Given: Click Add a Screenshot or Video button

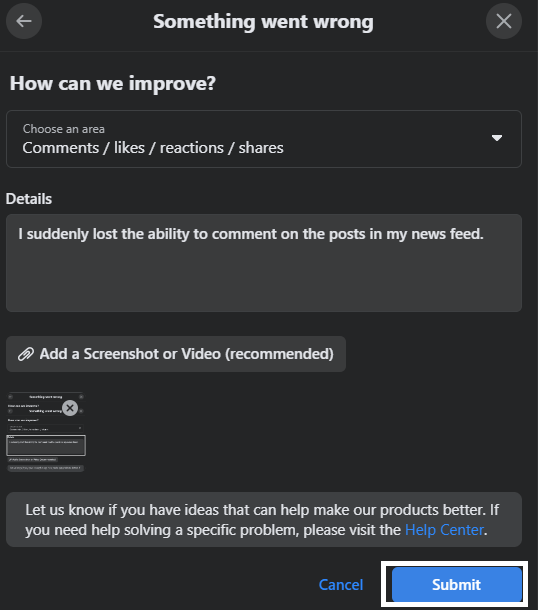Looking at the screenshot, I should [176, 354].
